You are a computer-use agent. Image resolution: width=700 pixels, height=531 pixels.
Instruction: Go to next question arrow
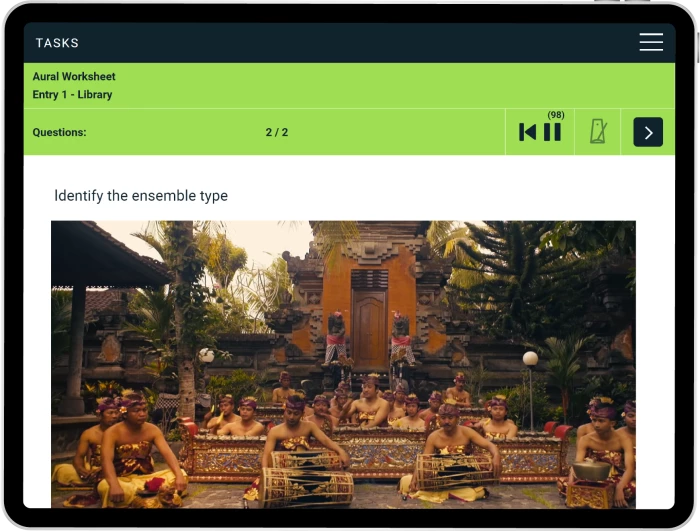pos(648,132)
